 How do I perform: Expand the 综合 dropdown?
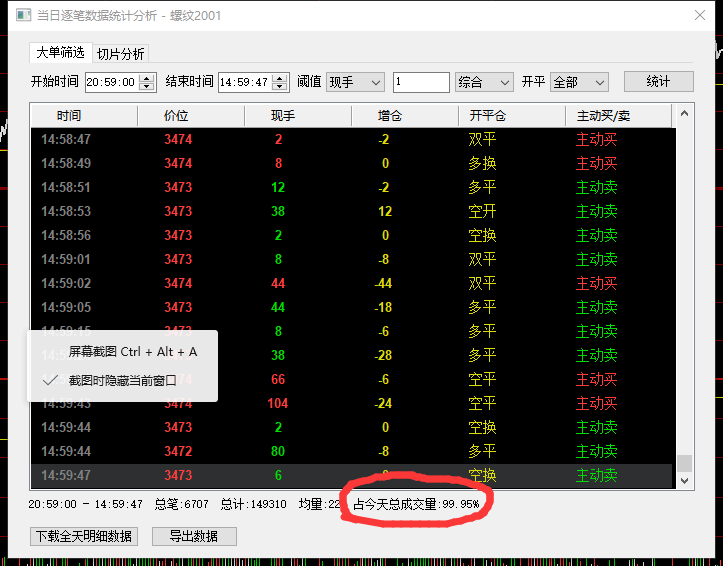point(484,82)
